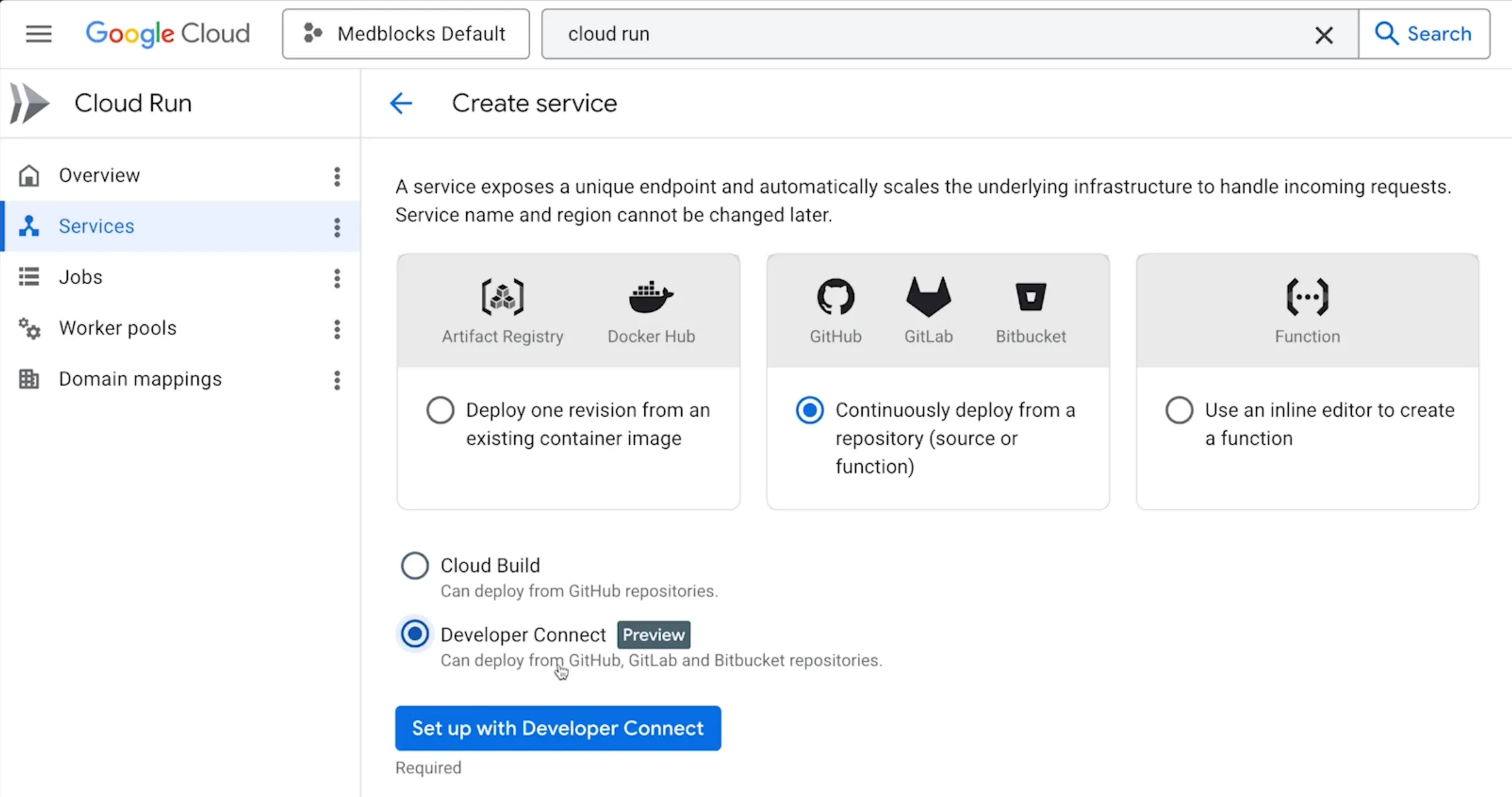Click Set up with Developer Connect button
The height and width of the screenshot is (797, 1512).
(558, 728)
